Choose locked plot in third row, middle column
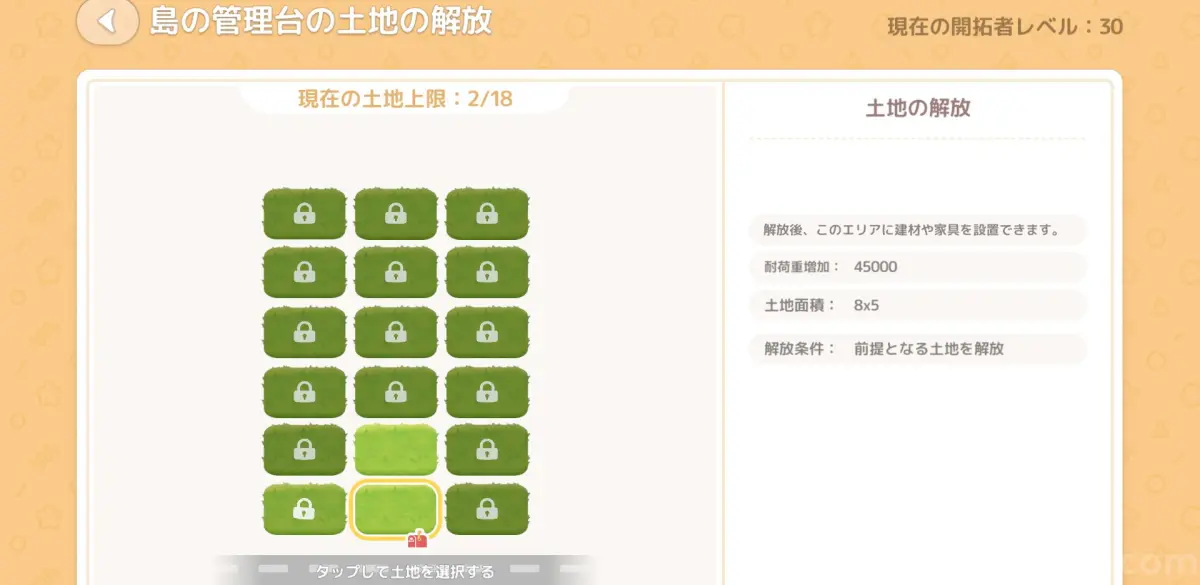The image size is (1200, 585). (396, 332)
